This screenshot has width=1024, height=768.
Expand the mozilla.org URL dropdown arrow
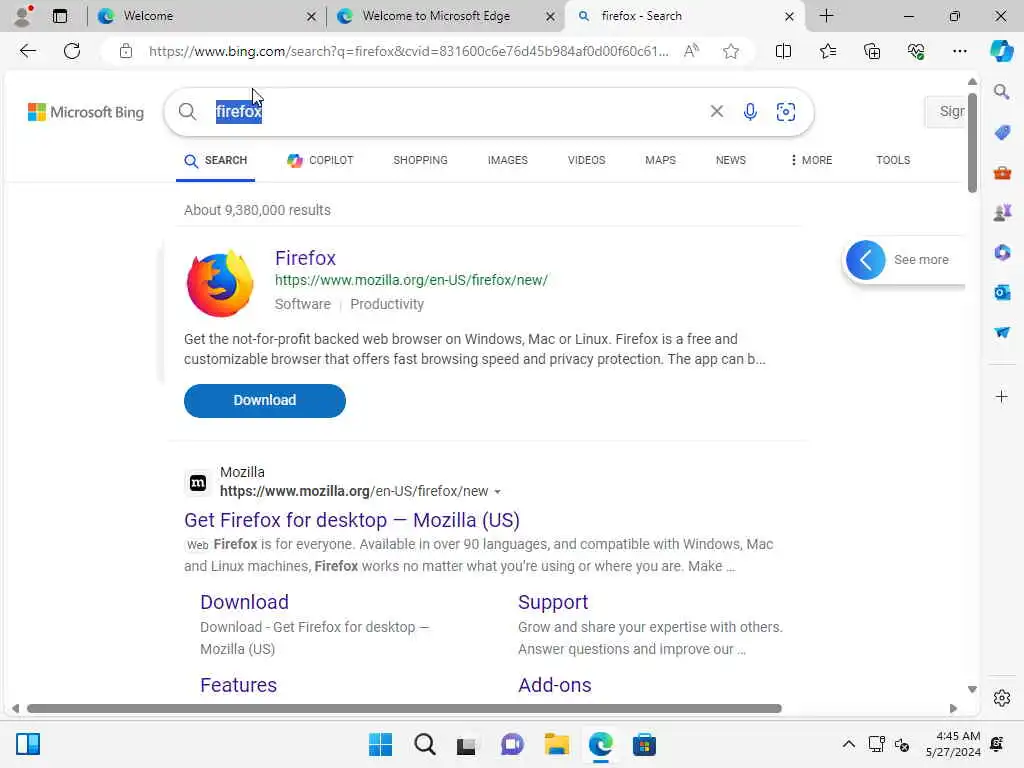pos(498,492)
